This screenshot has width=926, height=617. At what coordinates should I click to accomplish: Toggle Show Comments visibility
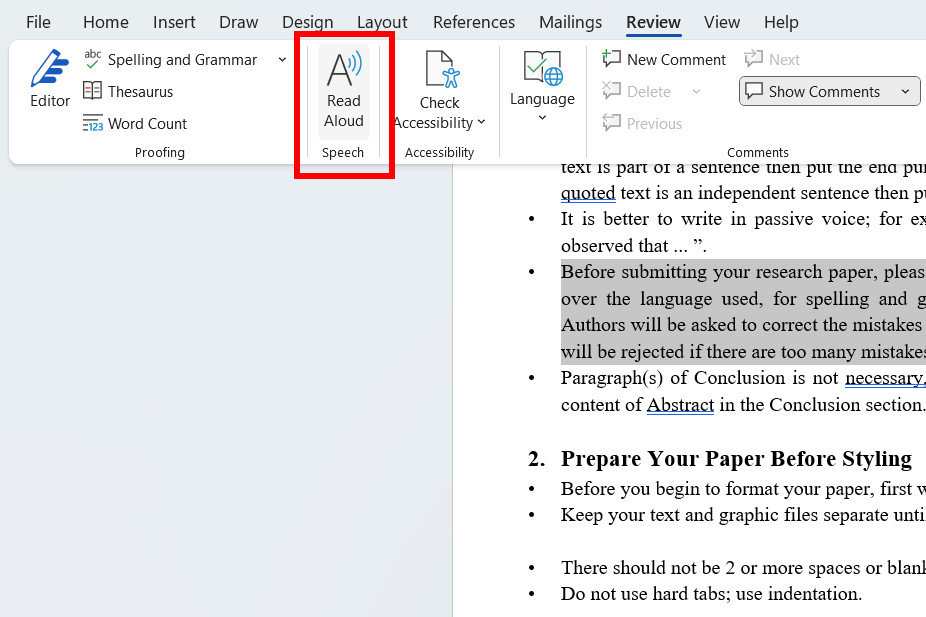tap(818, 91)
